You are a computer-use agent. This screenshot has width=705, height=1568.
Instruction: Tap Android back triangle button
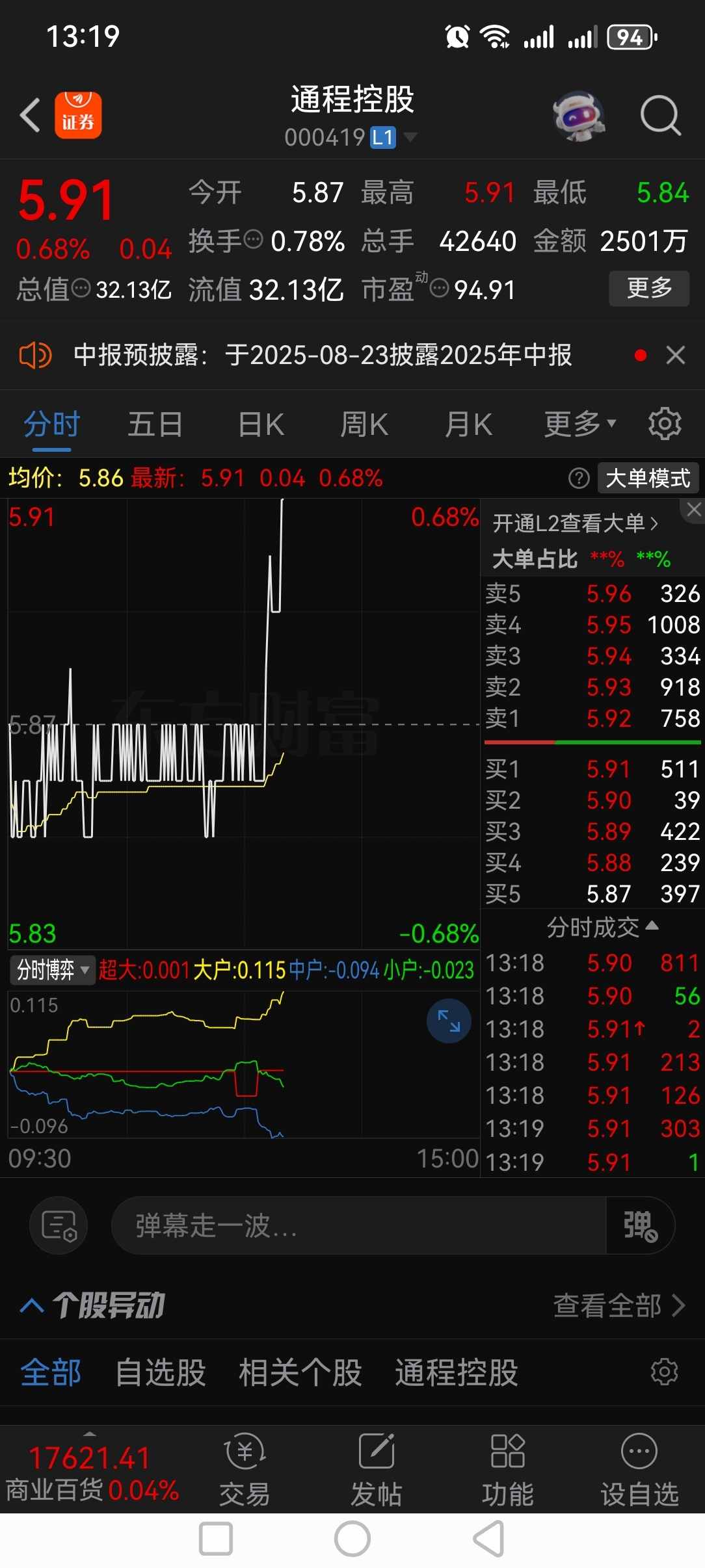coord(489,1539)
